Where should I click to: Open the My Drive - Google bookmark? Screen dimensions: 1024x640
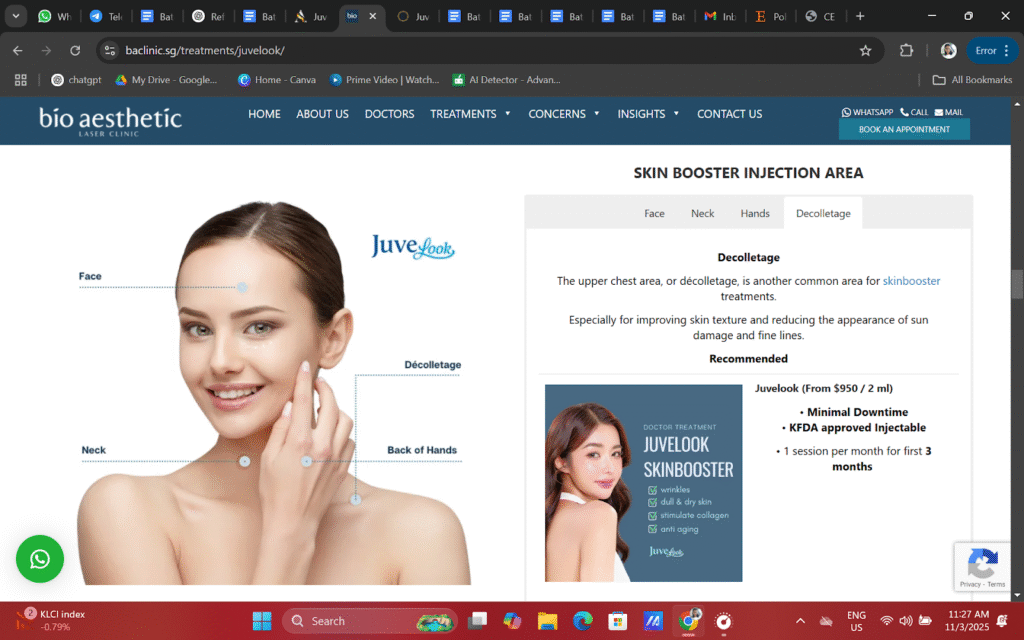coord(167,80)
